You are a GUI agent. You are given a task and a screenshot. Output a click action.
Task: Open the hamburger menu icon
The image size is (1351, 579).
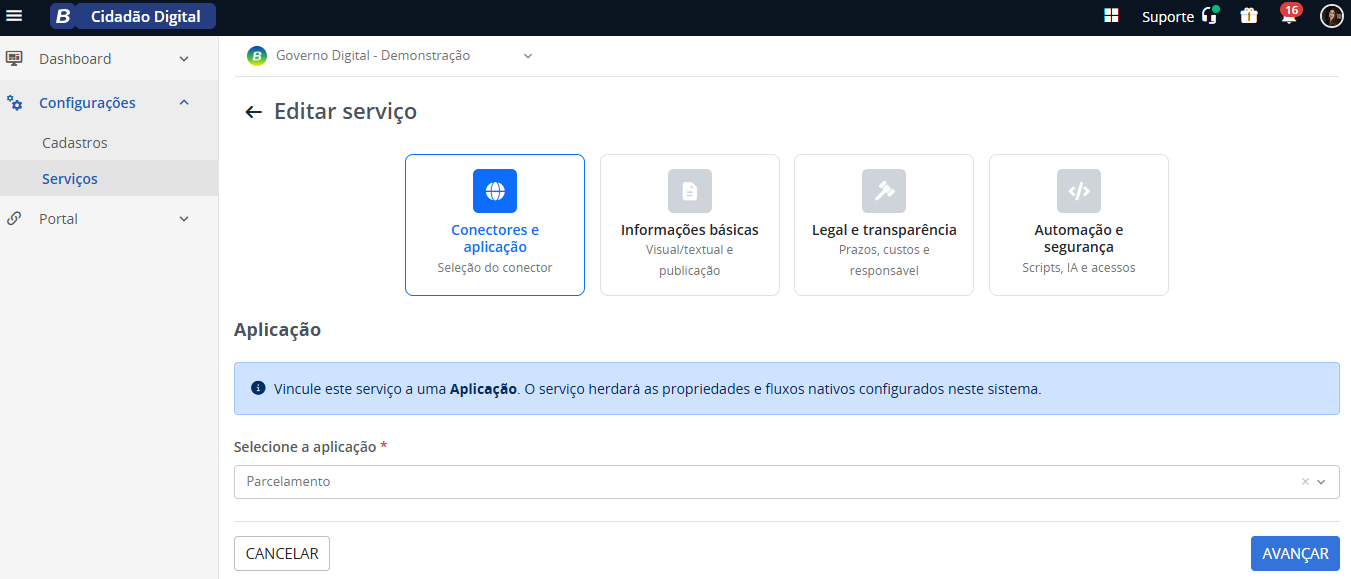click(14, 16)
